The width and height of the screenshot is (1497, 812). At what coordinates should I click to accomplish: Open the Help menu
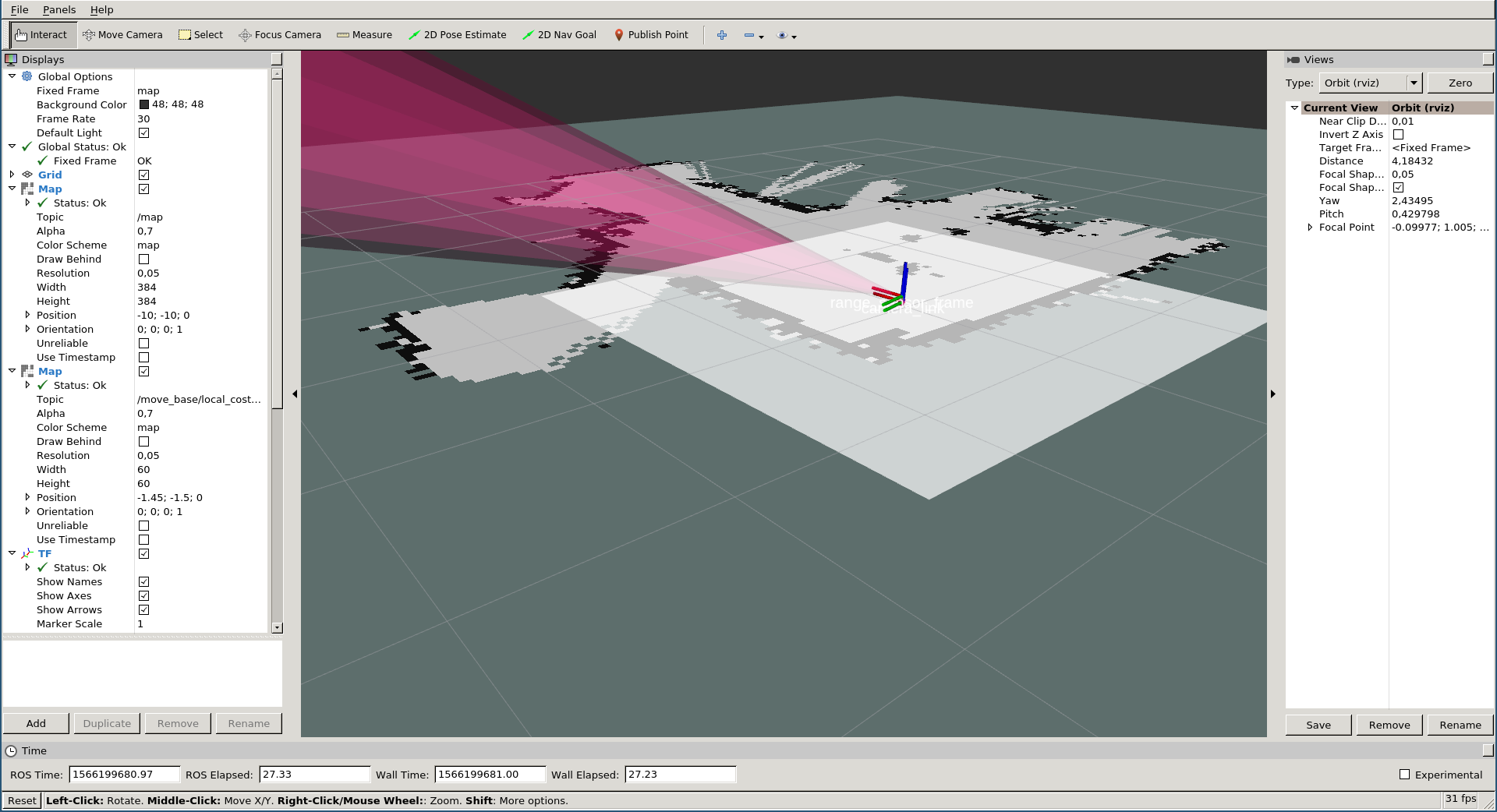point(101,9)
